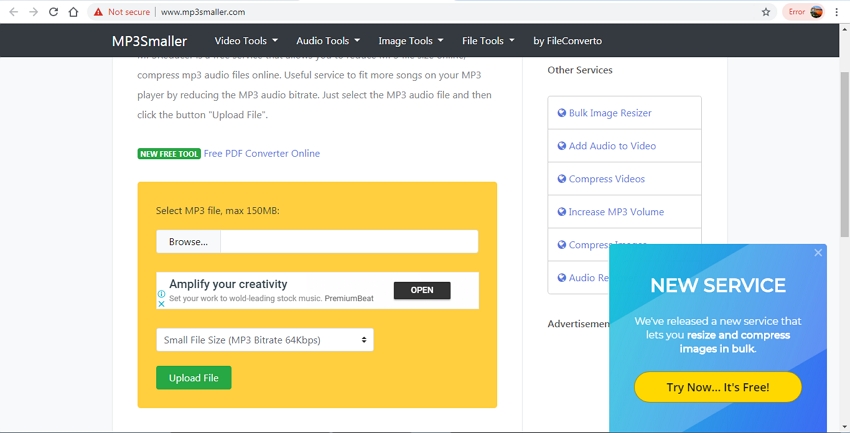Expand the Video Tools dropdown menu
The image size is (850, 433).
[x=247, y=41]
